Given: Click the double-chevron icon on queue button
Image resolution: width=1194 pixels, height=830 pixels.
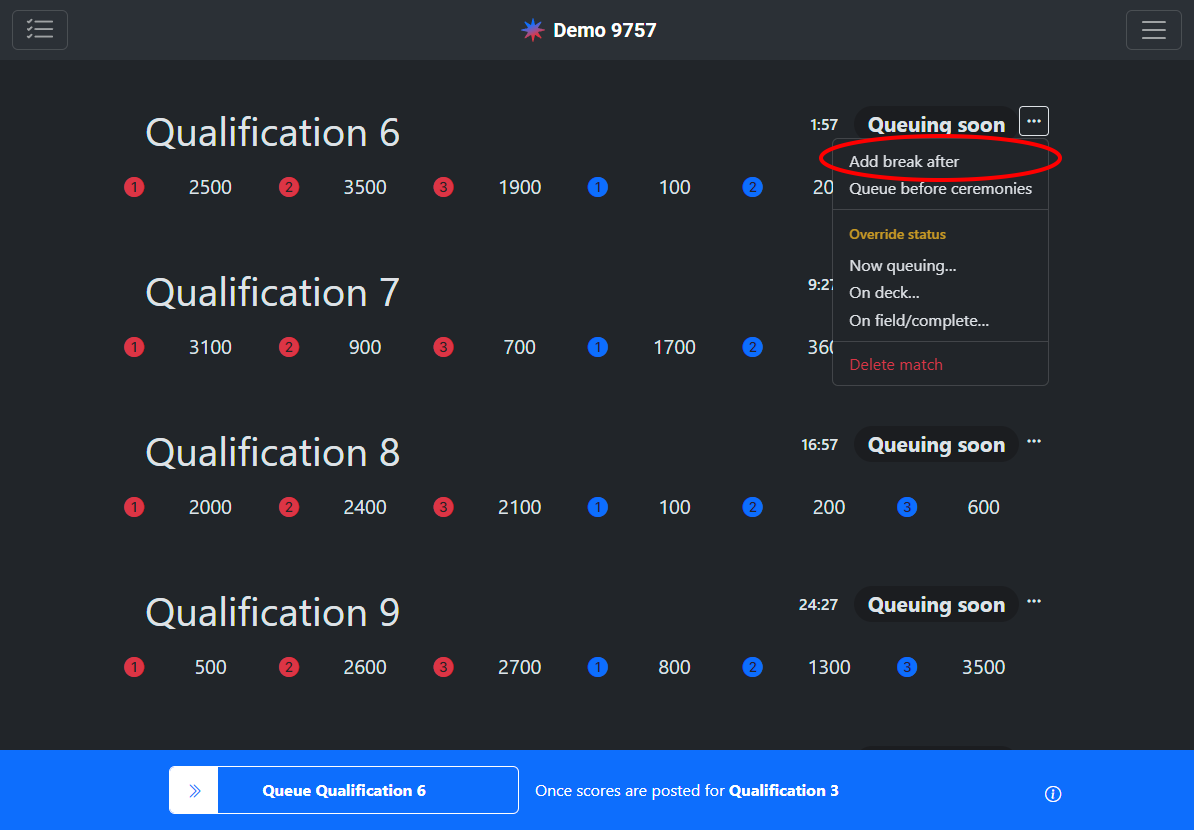Looking at the screenshot, I should click(x=194, y=790).
